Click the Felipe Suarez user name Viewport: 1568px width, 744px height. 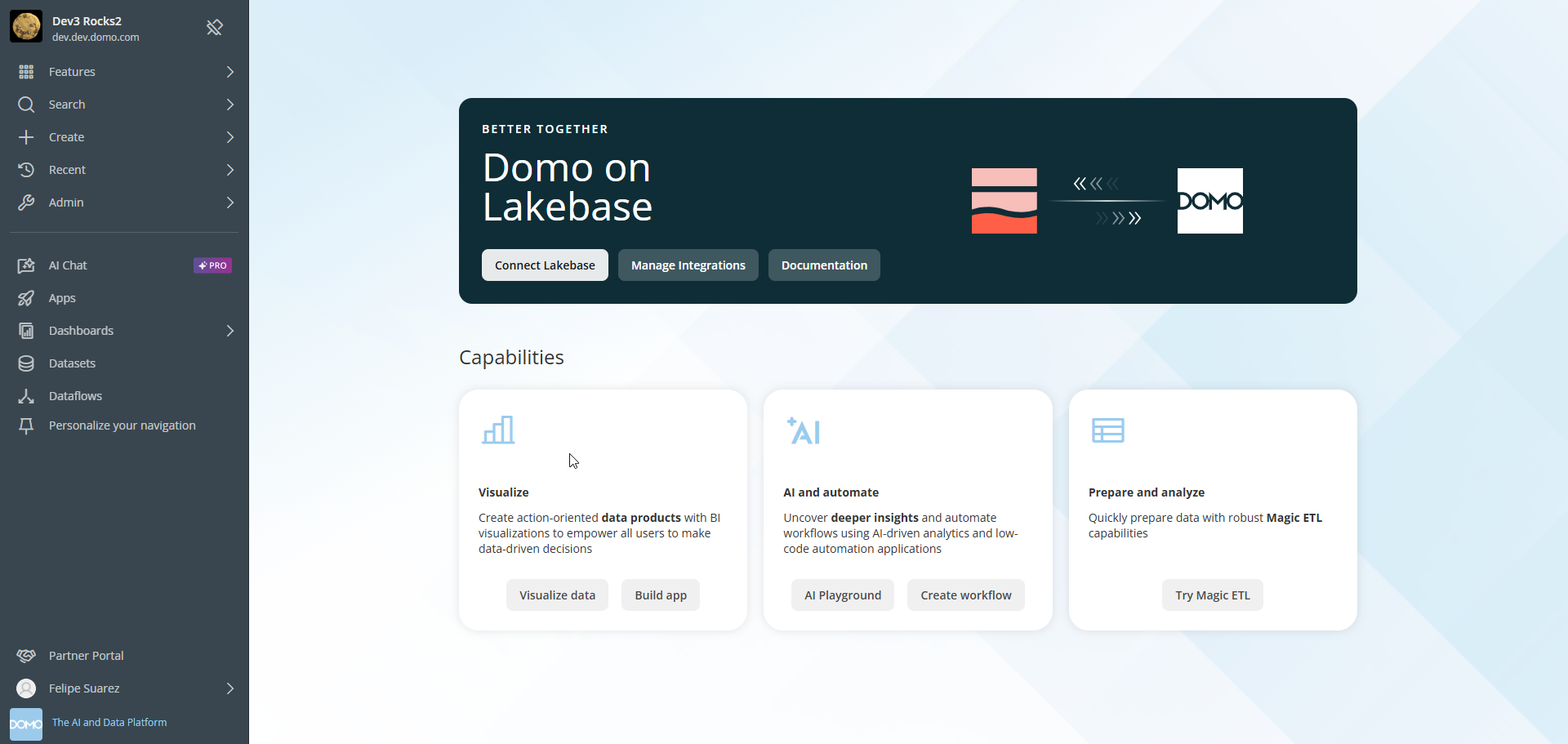(84, 688)
